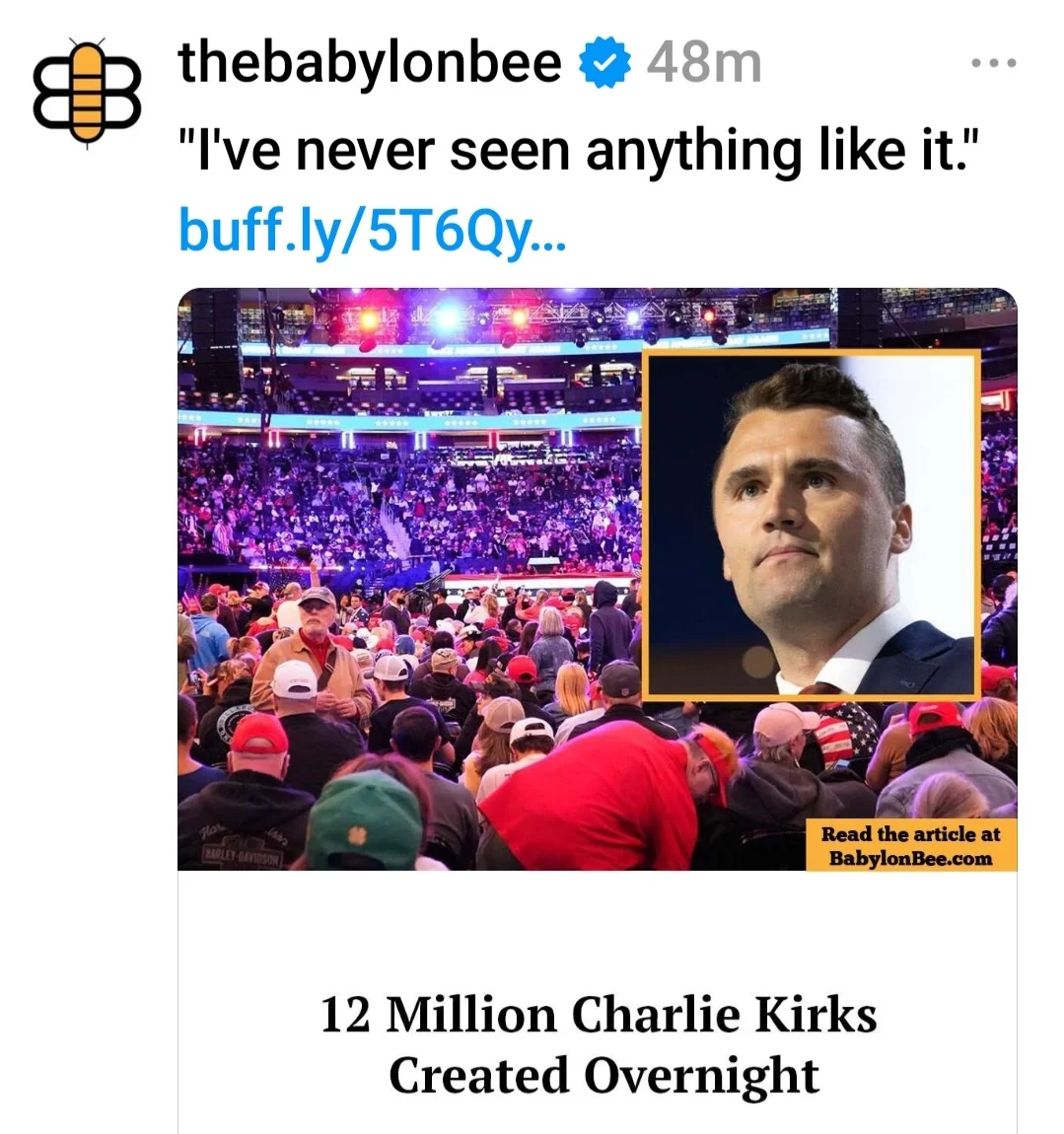
Task: Click the 48m post timestamp
Action: [x=704, y=63]
